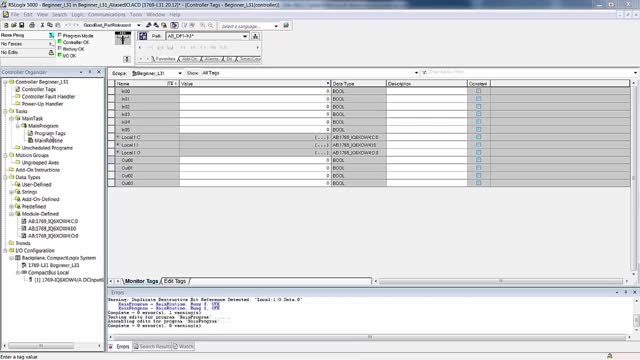Click the Cut toolbar icon
This screenshot has width=640, height=360.
(42, 25)
